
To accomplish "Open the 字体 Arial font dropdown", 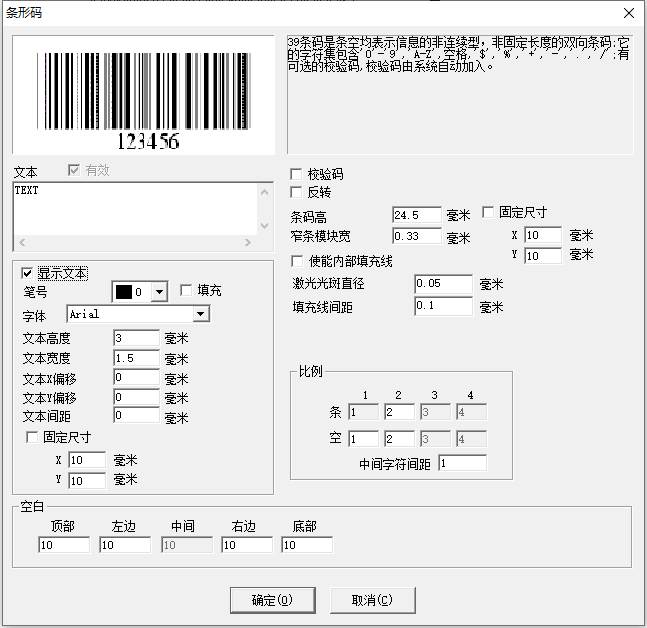I will (201, 314).
